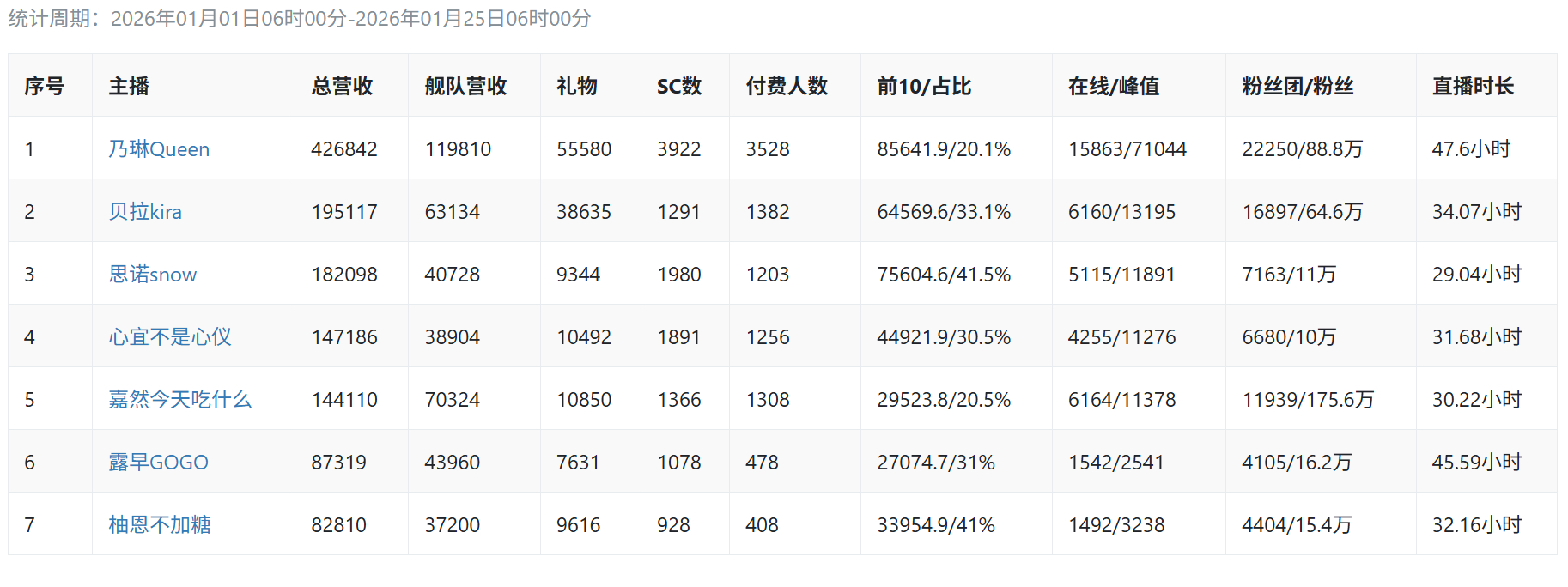Image resolution: width=1568 pixels, height=587 pixels.
Task: Click the 前10/占比 column header
Action: 924,86
